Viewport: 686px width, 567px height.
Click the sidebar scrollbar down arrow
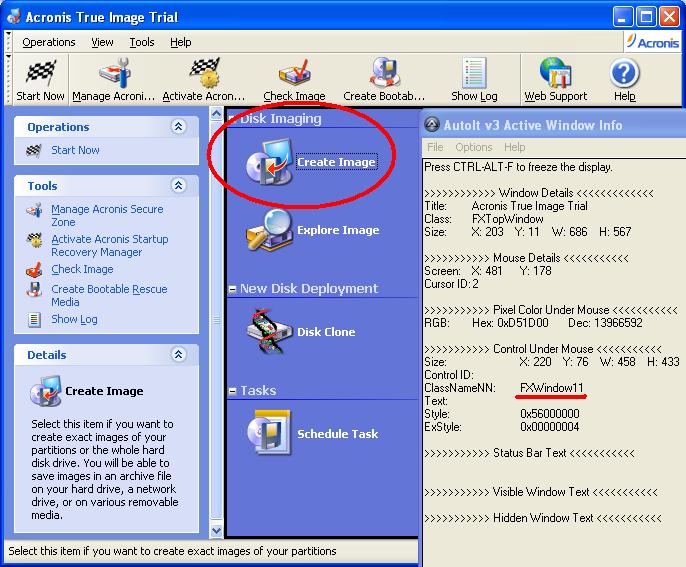coord(216,531)
